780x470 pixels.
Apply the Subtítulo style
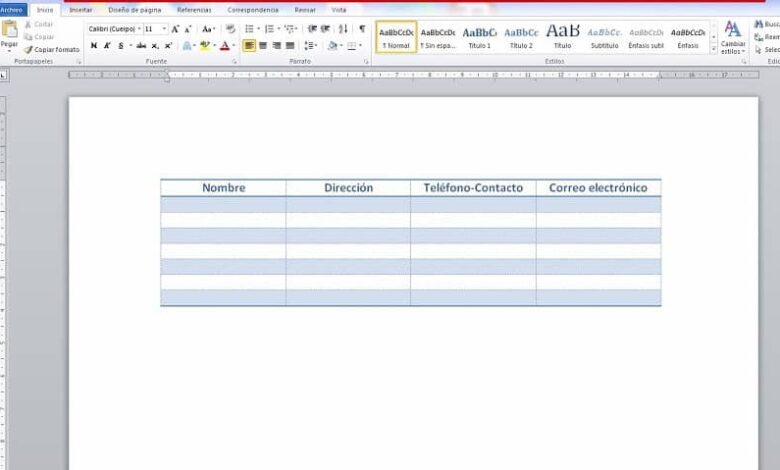pos(604,37)
